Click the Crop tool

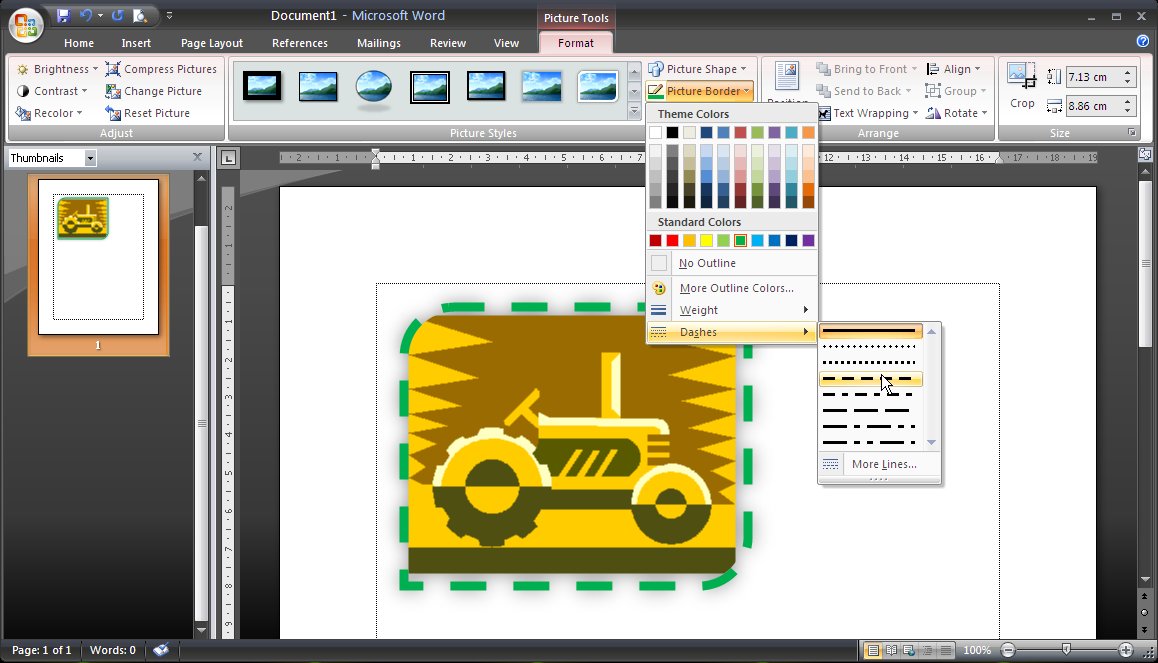coord(1022,85)
